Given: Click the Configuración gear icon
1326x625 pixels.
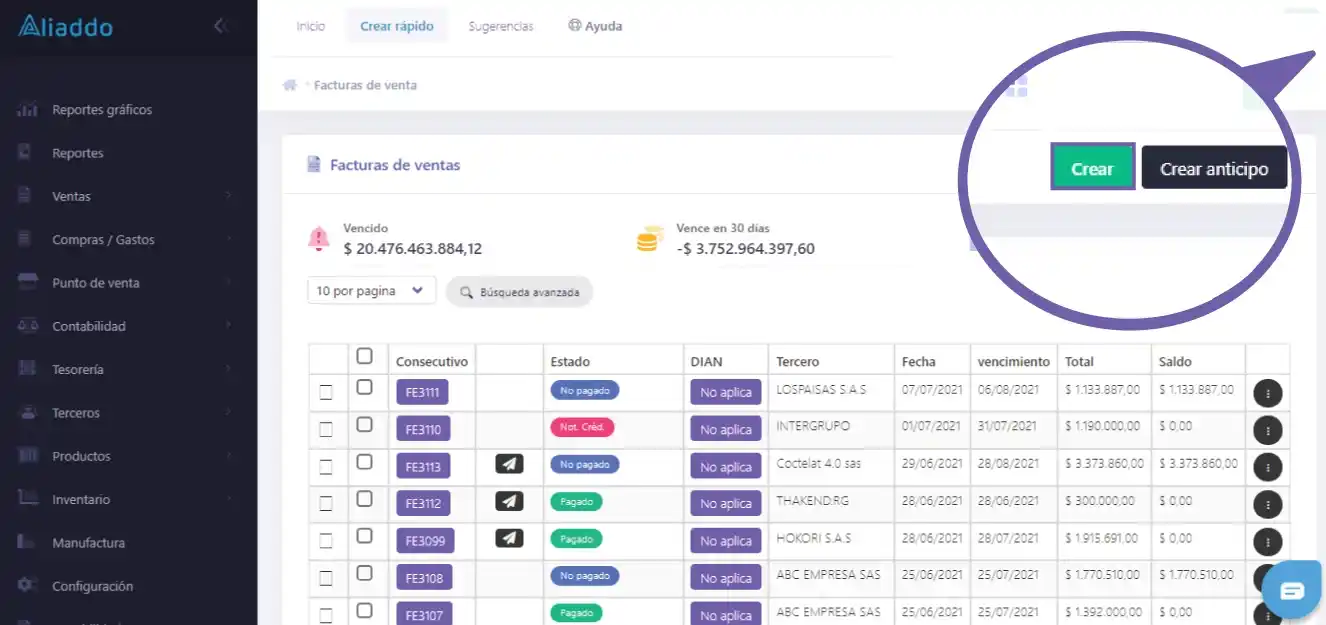Looking at the screenshot, I should pyautogui.click(x=27, y=586).
